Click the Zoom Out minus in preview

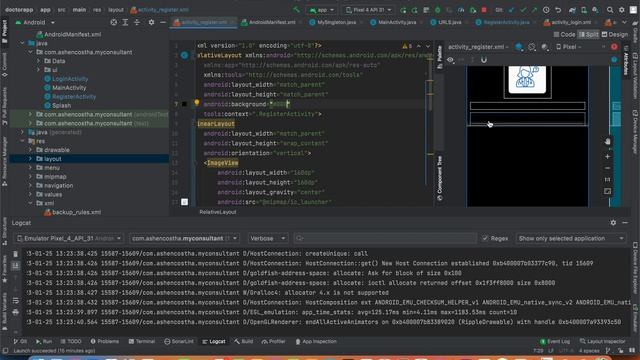tap(607, 168)
